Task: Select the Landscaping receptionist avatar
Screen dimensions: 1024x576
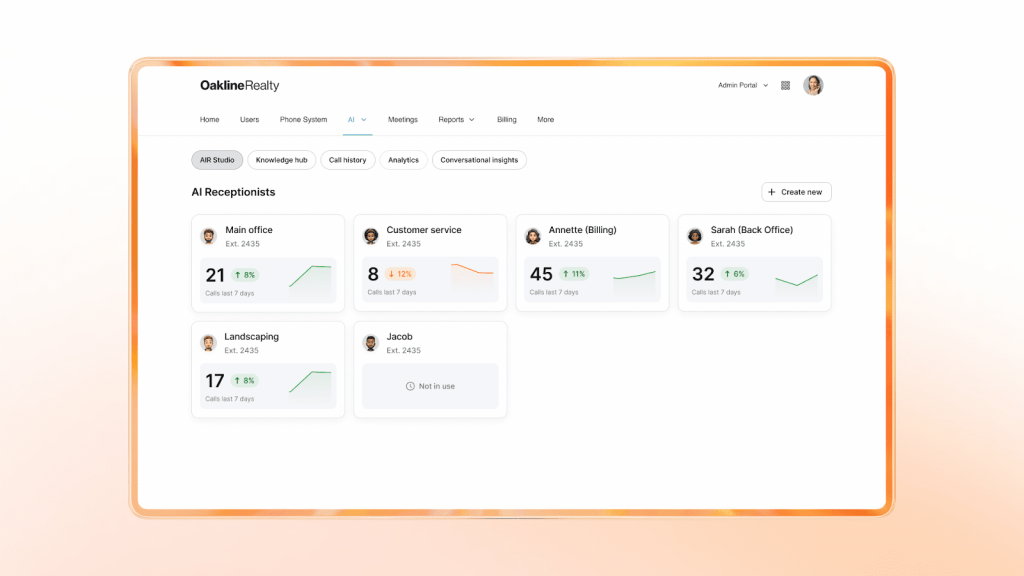Action: (209, 342)
